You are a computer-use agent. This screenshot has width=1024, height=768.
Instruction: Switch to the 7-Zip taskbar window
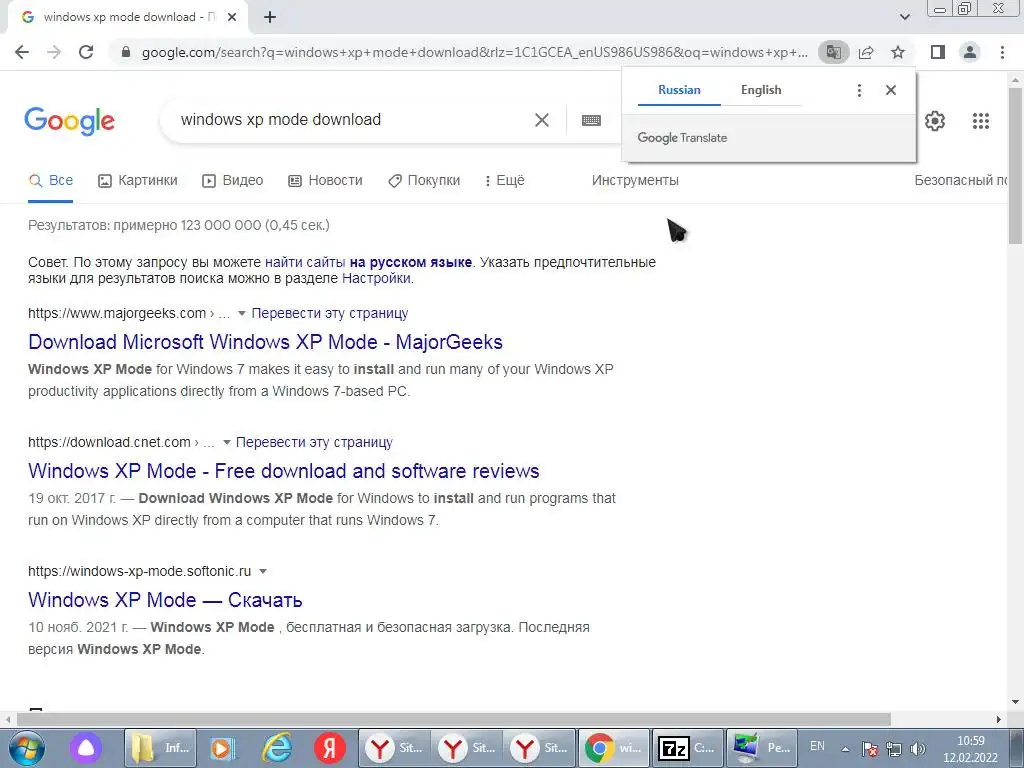[687, 748]
